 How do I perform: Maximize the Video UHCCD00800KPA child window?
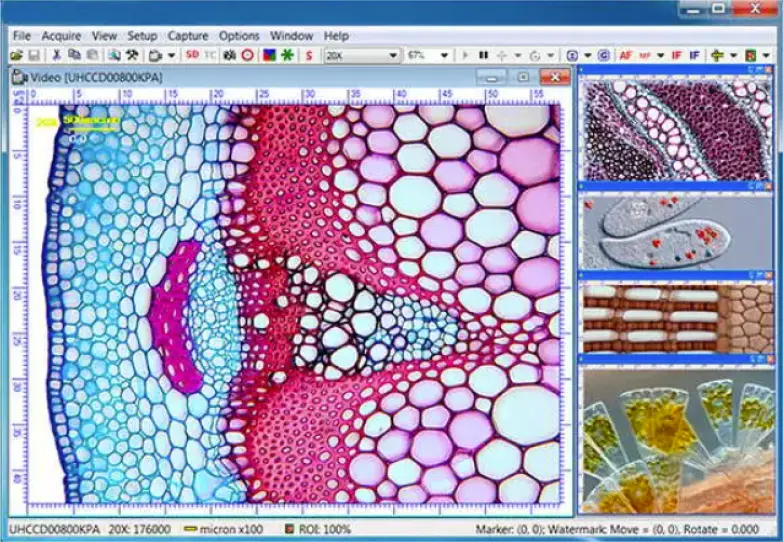tap(523, 77)
